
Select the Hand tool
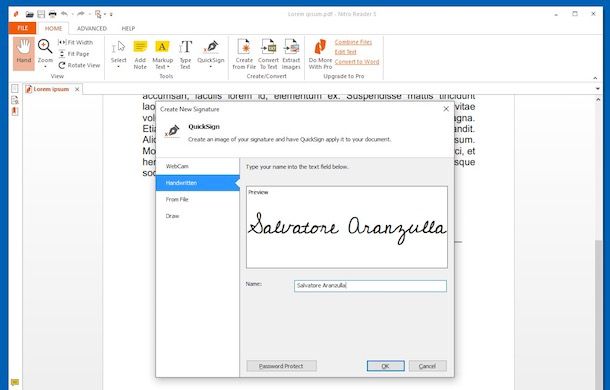tap(24, 53)
